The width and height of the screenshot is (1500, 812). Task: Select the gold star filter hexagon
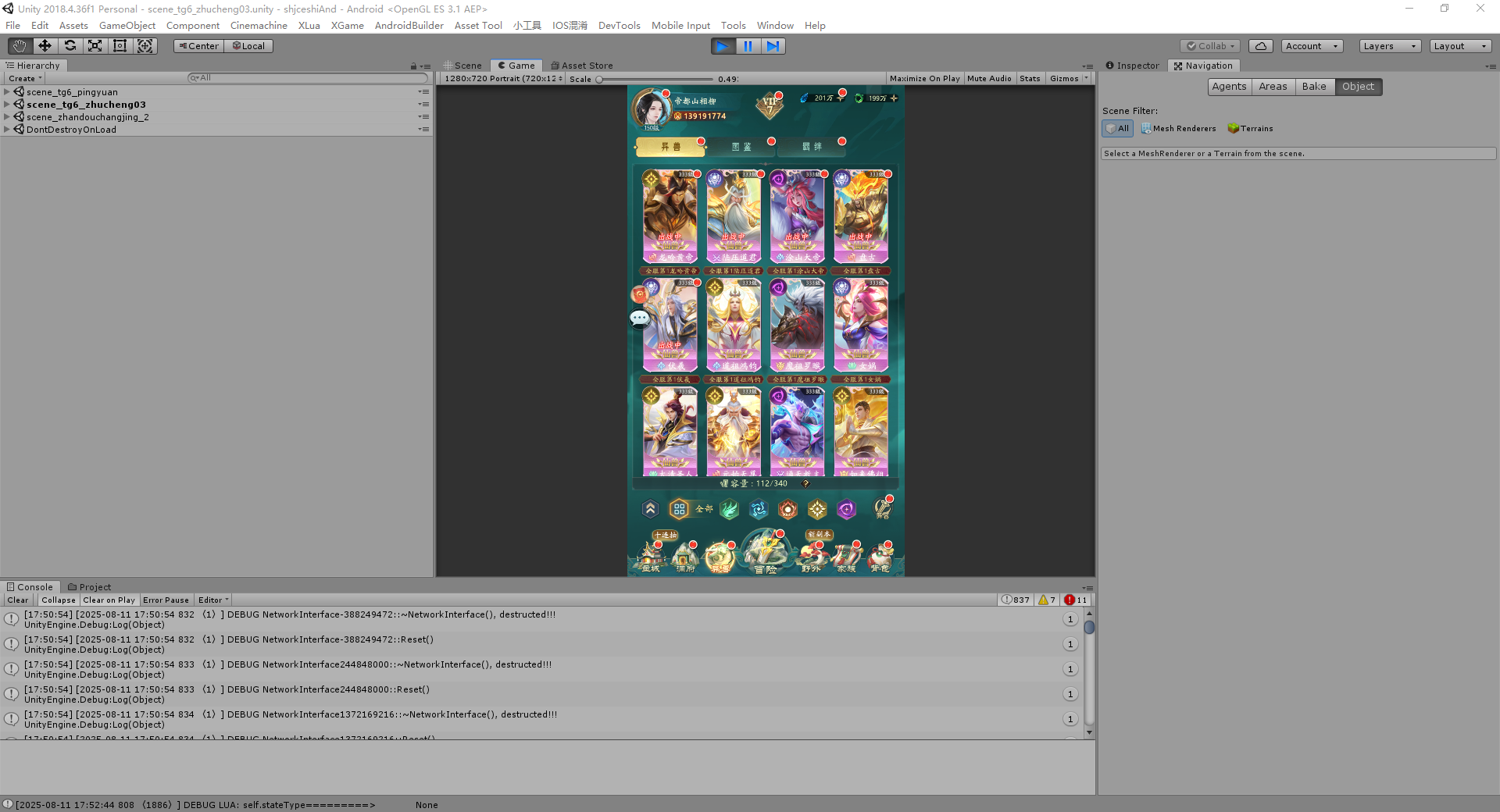[817, 509]
